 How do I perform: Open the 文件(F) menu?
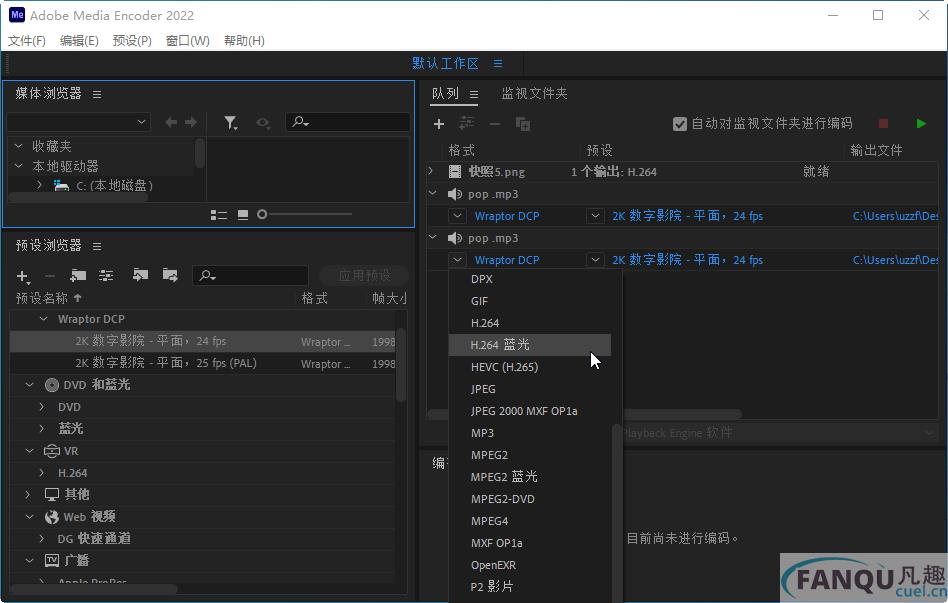click(x=27, y=41)
